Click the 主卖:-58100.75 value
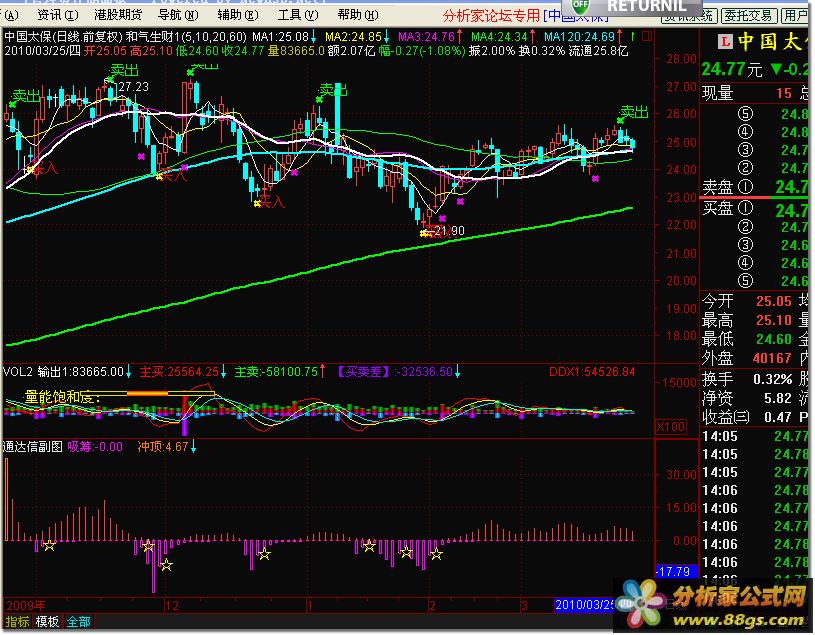This screenshot has width=815, height=635. (x=276, y=372)
